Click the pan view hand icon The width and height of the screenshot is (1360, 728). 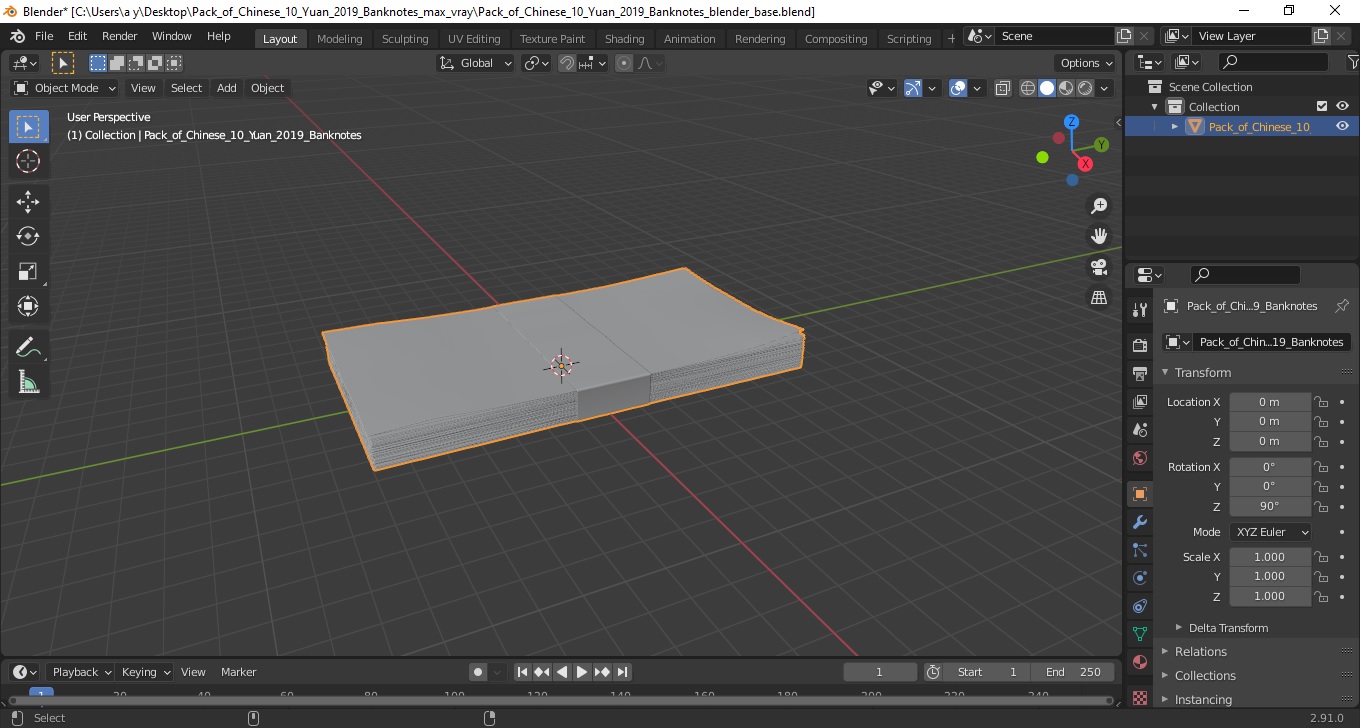[x=1099, y=237]
